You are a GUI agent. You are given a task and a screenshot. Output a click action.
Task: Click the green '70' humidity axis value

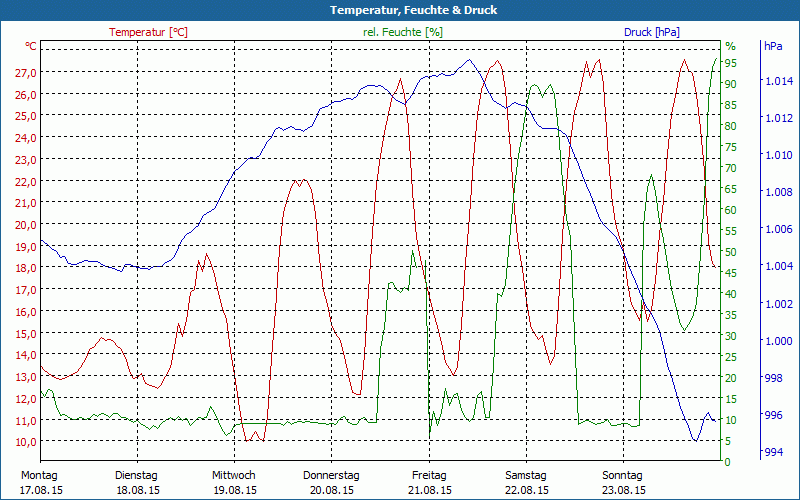click(731, 168)
